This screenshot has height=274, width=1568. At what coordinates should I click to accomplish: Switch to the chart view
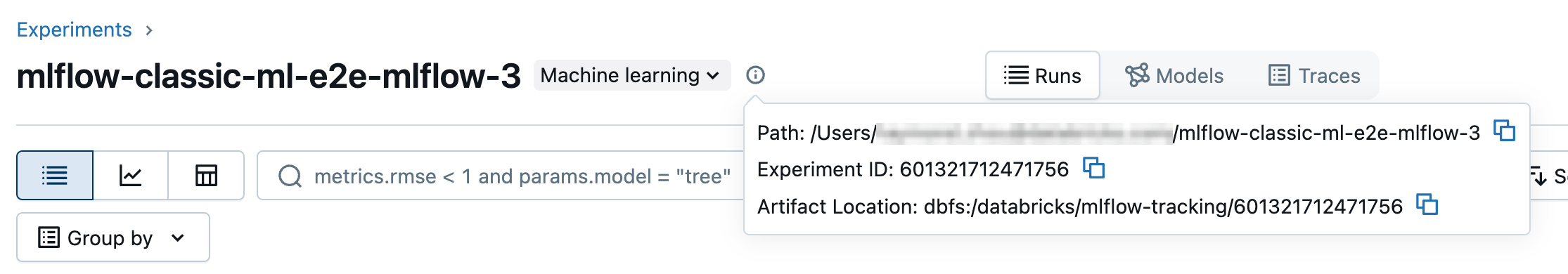coord(131,175)
